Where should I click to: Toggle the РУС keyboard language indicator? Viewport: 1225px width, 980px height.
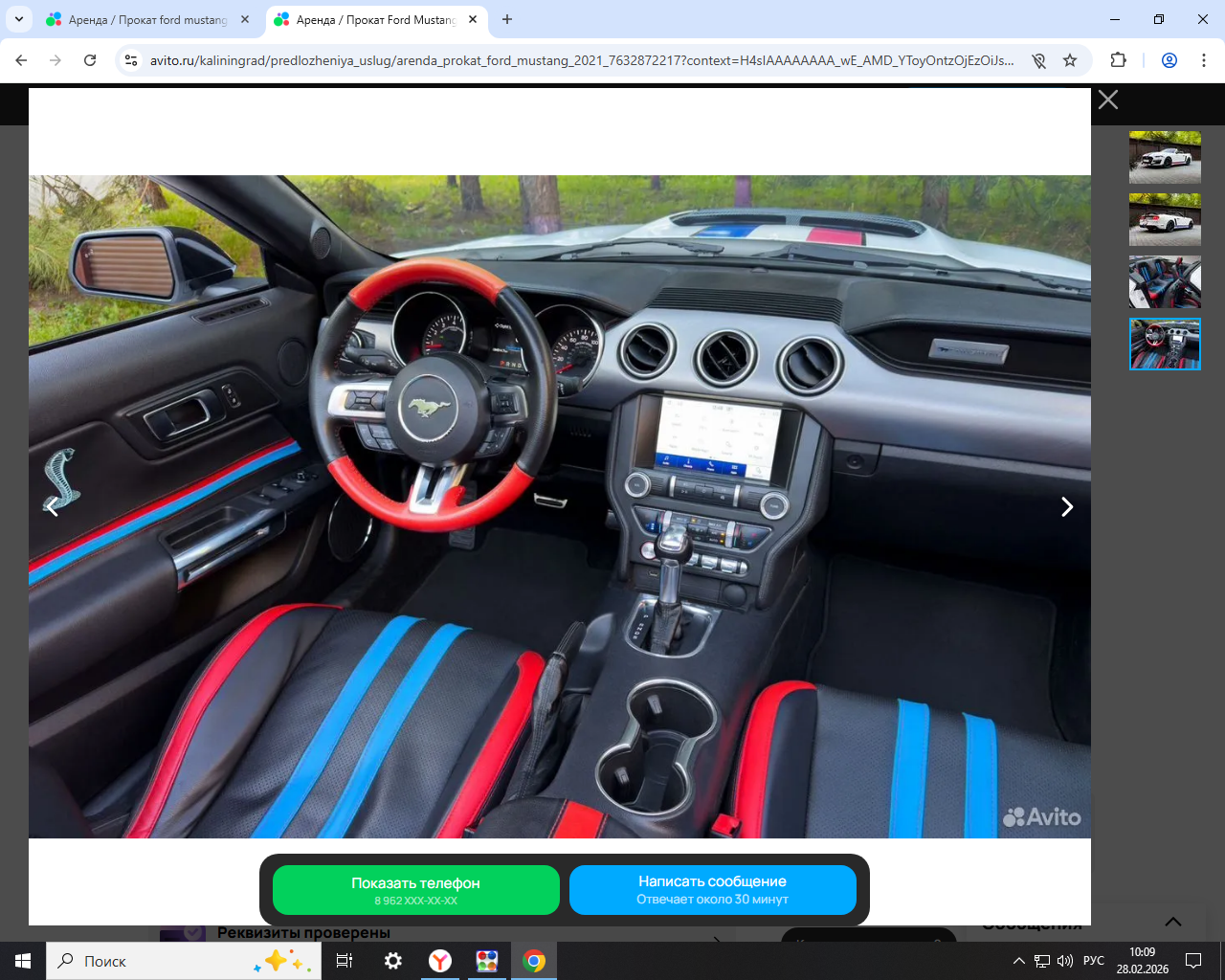(1094, 961)
